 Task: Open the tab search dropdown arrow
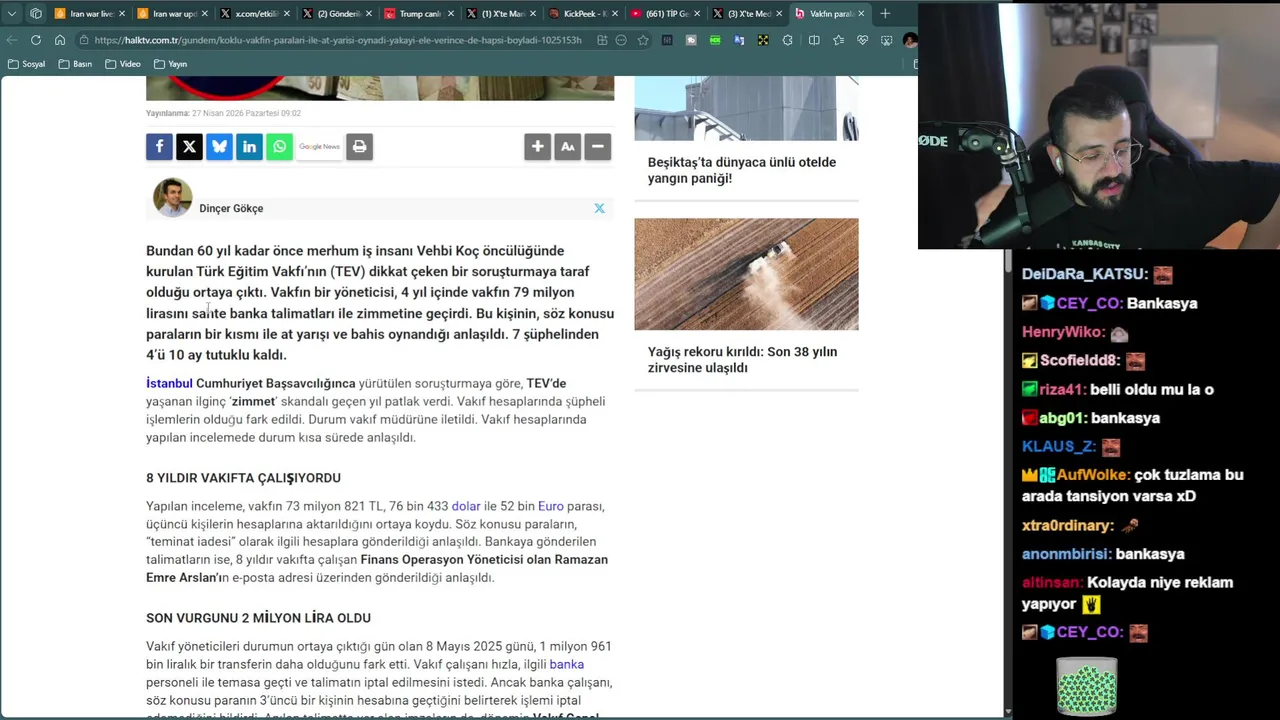(x=12, y=14)
